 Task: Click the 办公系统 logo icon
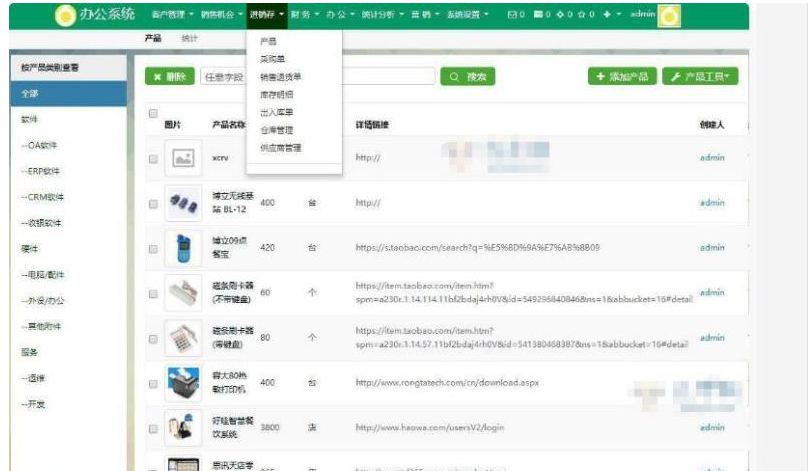pos(65,15)
